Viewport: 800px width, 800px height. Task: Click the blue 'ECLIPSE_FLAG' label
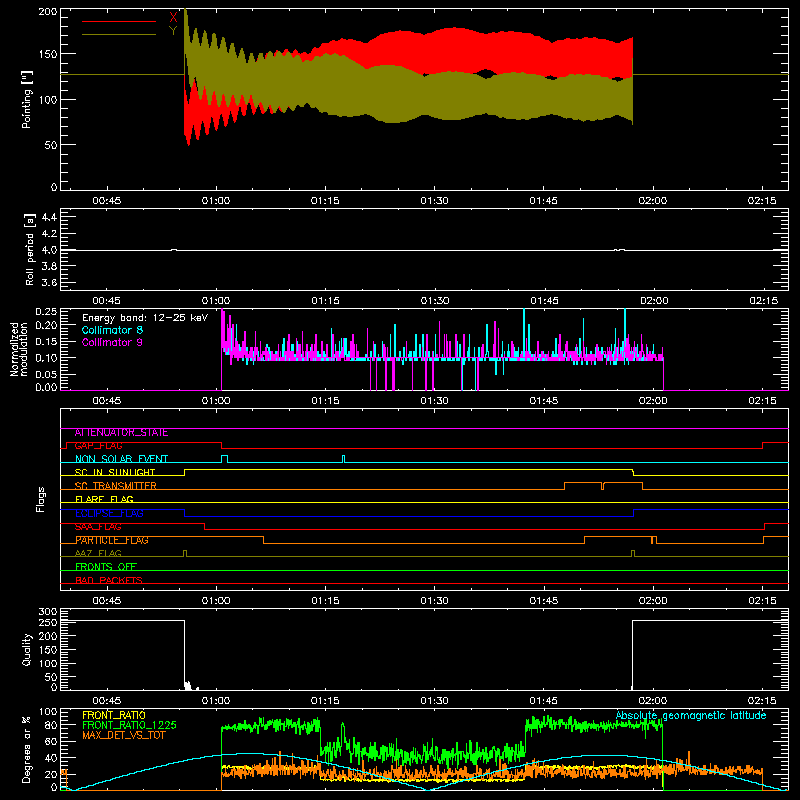click(109, 513)
